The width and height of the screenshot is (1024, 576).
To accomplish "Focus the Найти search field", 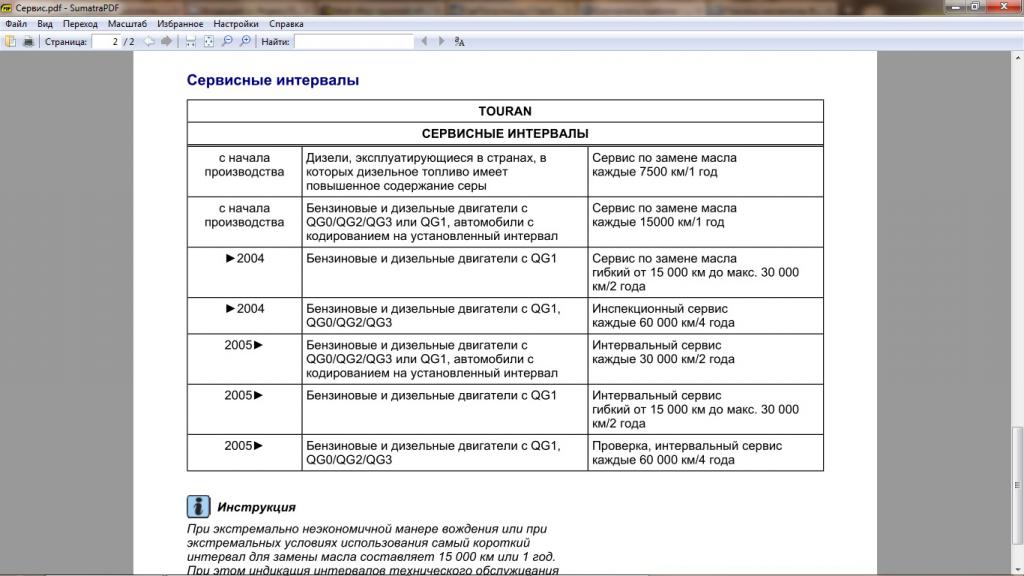I will pos(354,42).
